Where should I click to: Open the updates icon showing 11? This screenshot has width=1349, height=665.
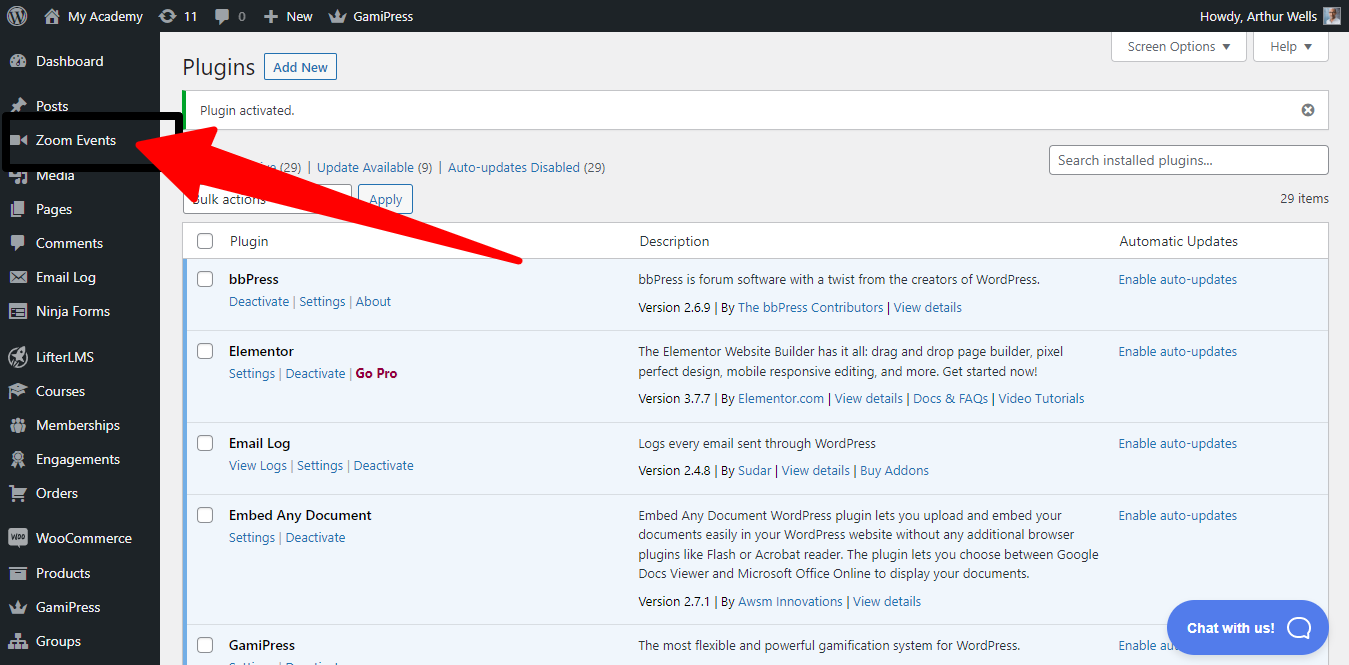(x=167, y=16)
